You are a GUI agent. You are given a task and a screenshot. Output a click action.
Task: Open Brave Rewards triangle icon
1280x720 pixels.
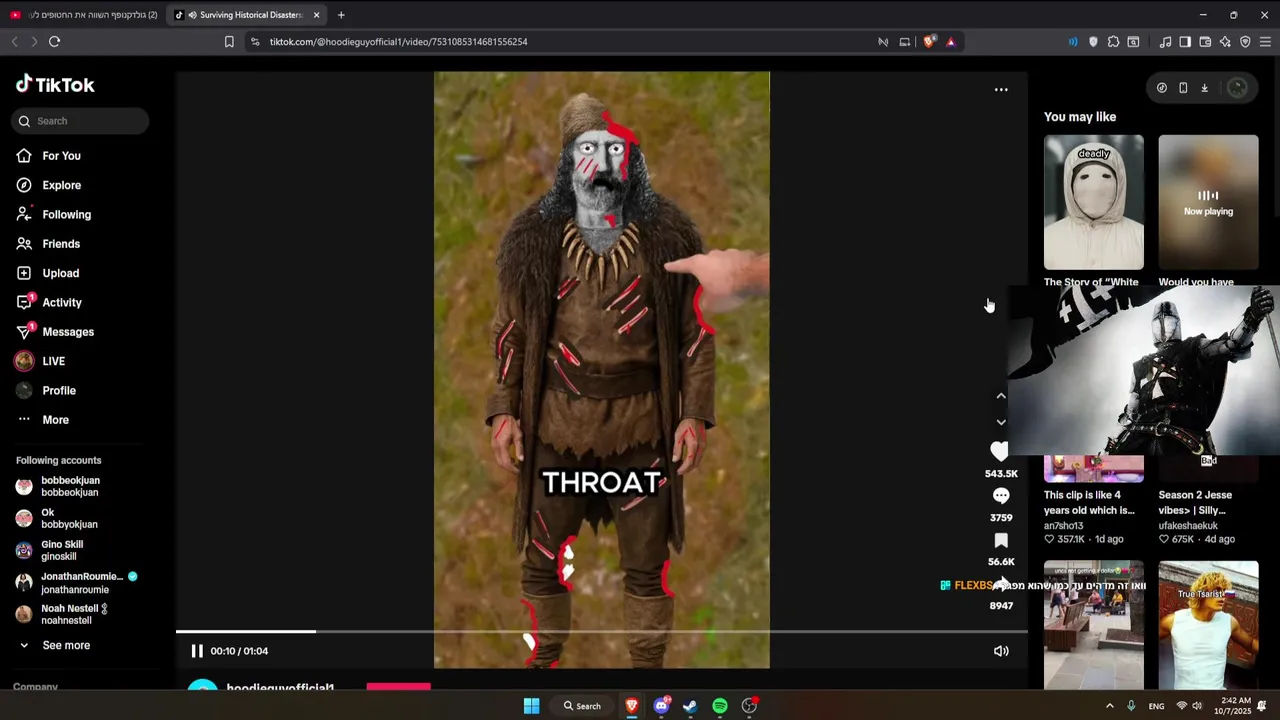[x=950, y=42]
